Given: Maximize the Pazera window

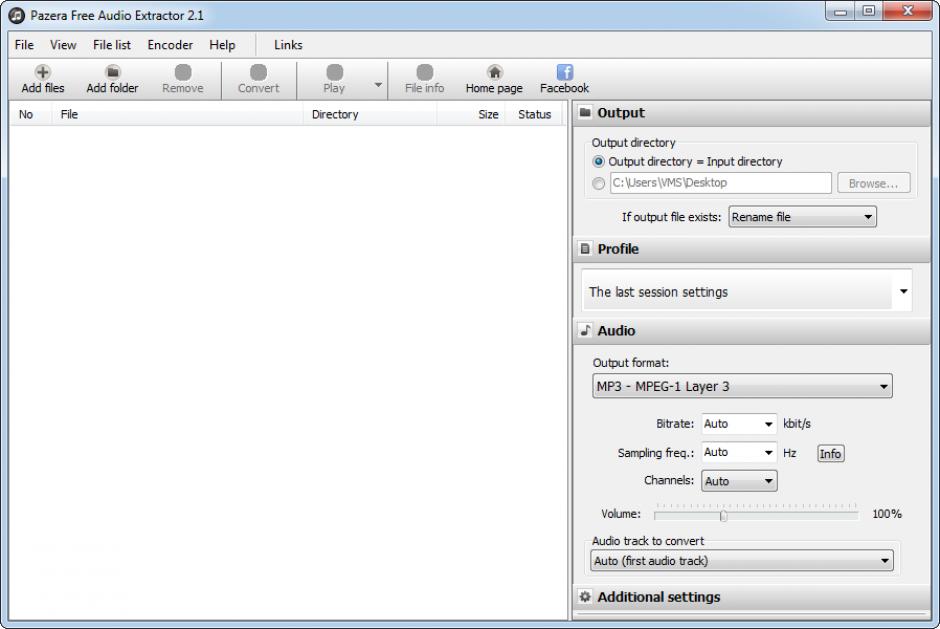Looking at the screenshot, I should (869, 11).
